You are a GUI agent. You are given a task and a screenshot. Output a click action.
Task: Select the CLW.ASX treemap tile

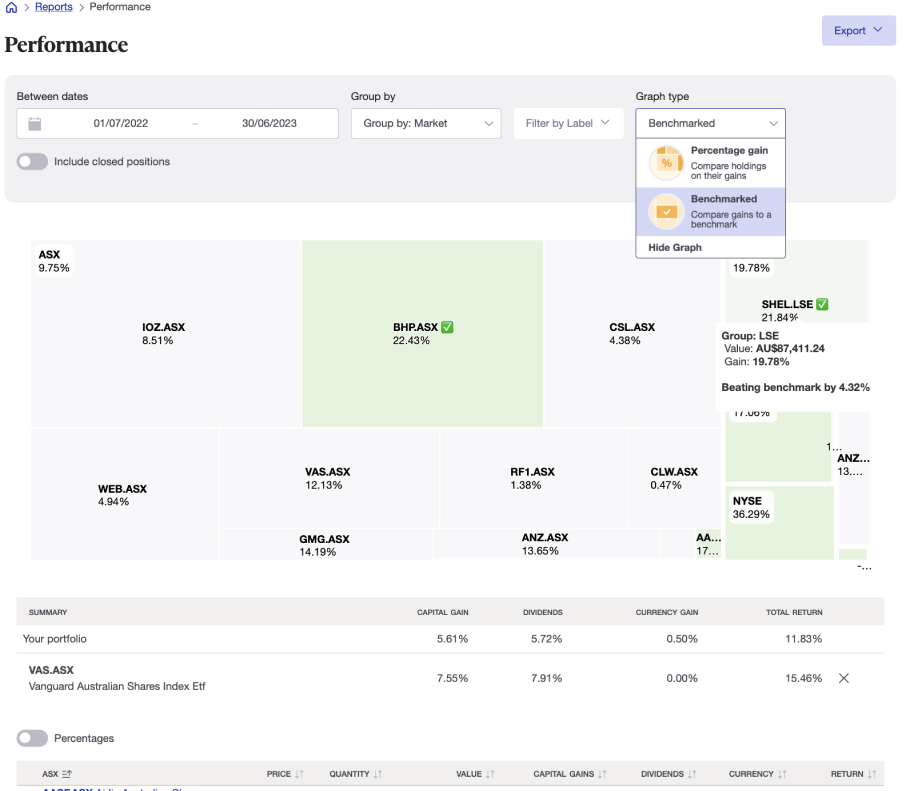pos(675,478)
